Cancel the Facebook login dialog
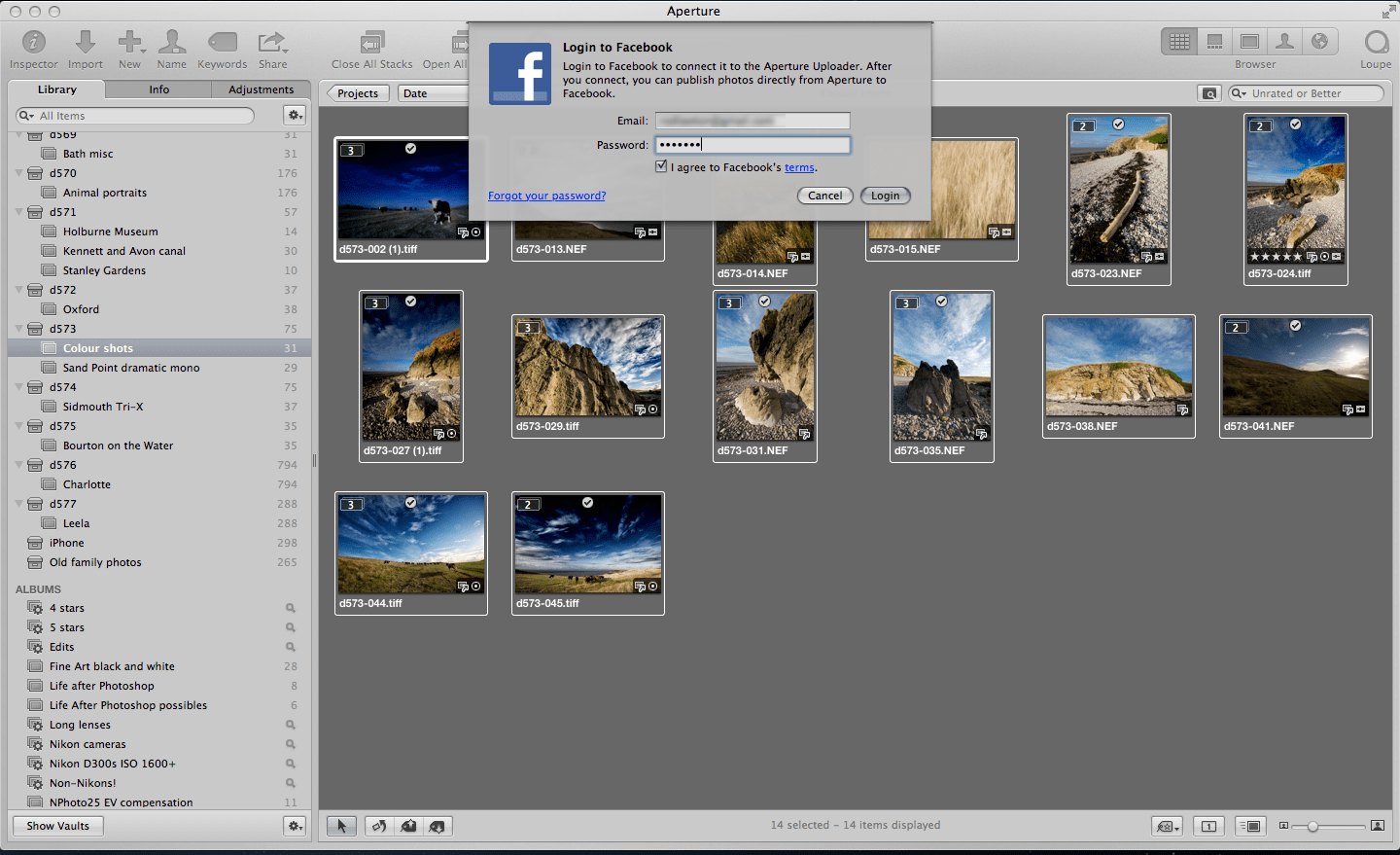This screenshot has width=1400, height=855. tap(825, 196)
